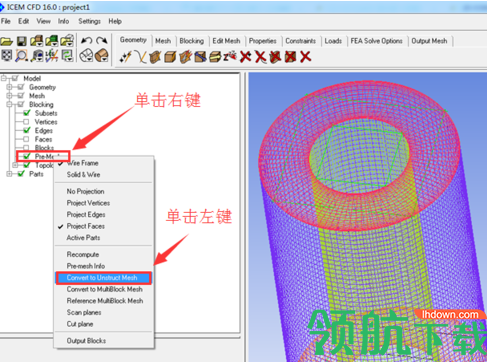This screenshot has height=362, width=487.
Task: Switch to the Output Mesh tab
Action: (429, 41)
